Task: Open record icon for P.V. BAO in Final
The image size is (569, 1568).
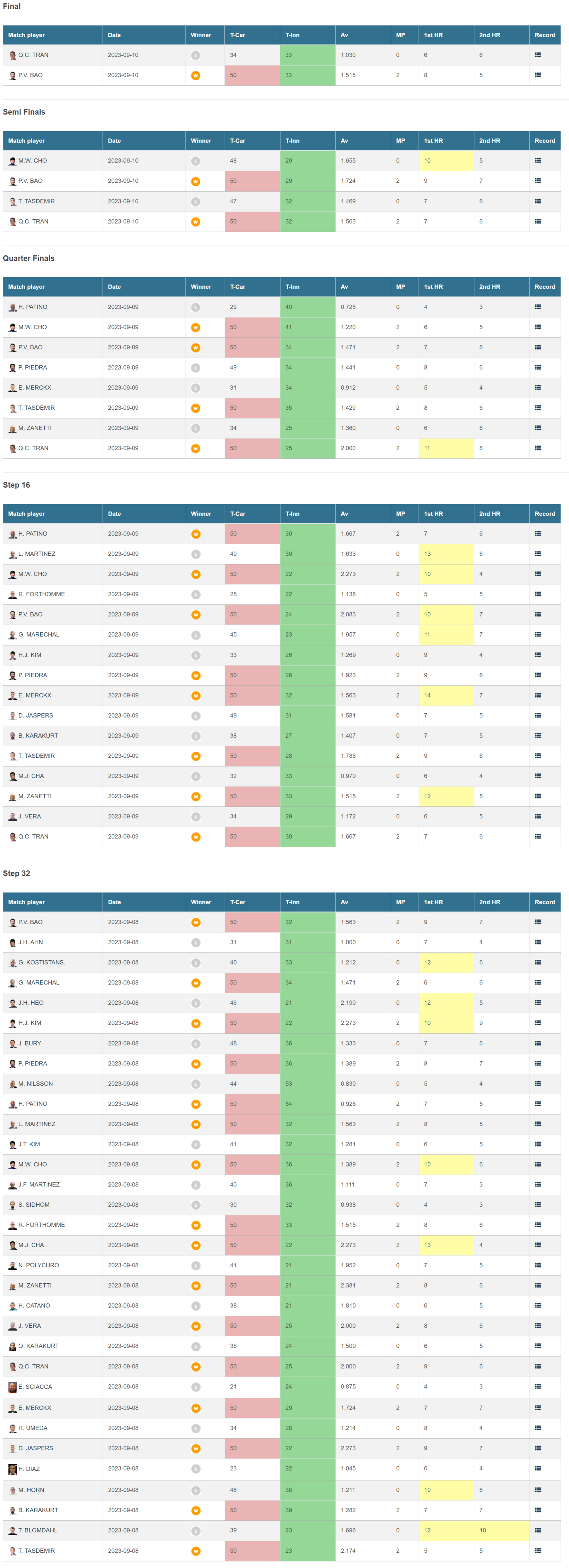Action: click(537, 76)
